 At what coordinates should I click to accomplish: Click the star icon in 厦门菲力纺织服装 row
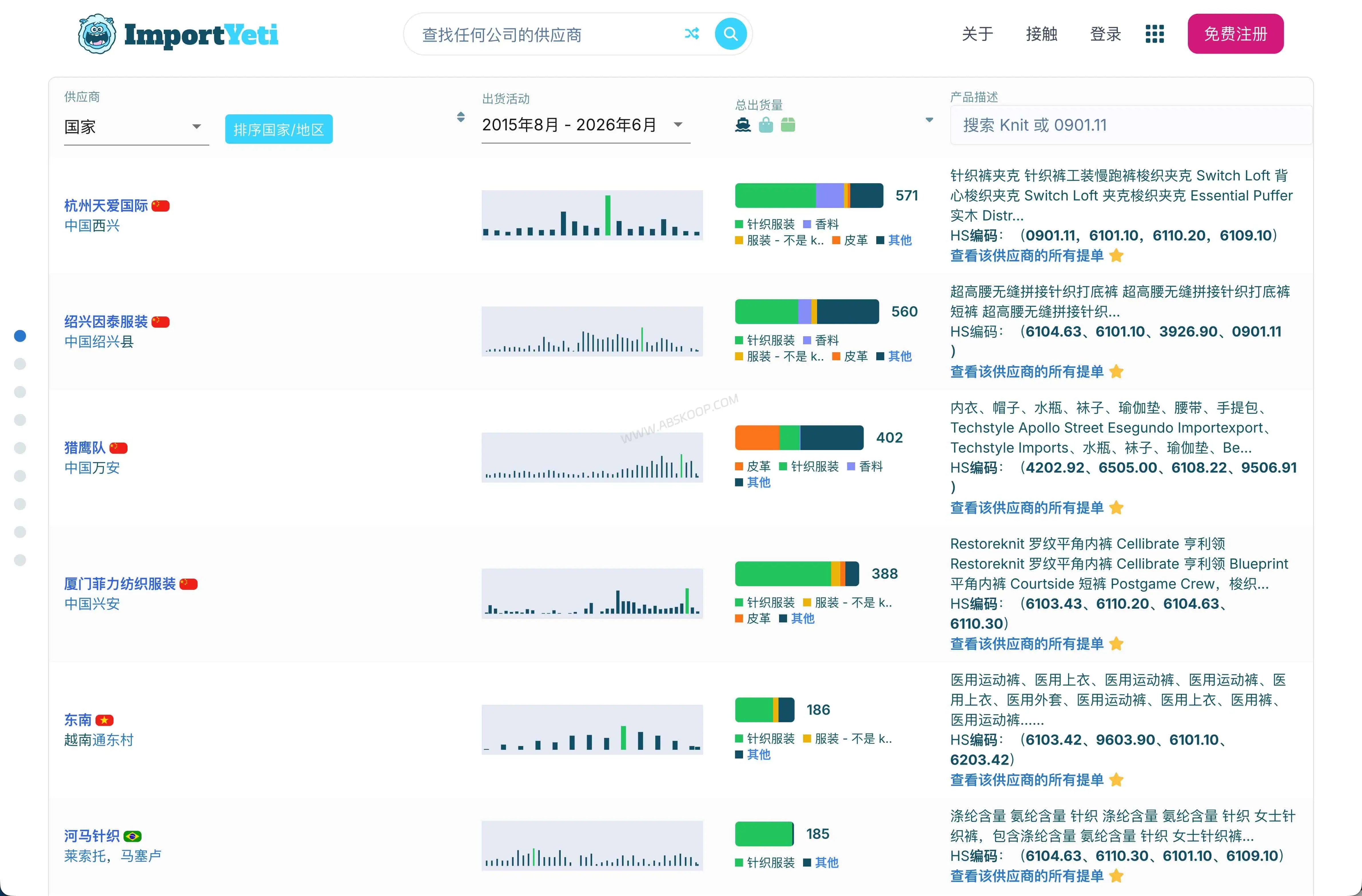pos(1116,644)
